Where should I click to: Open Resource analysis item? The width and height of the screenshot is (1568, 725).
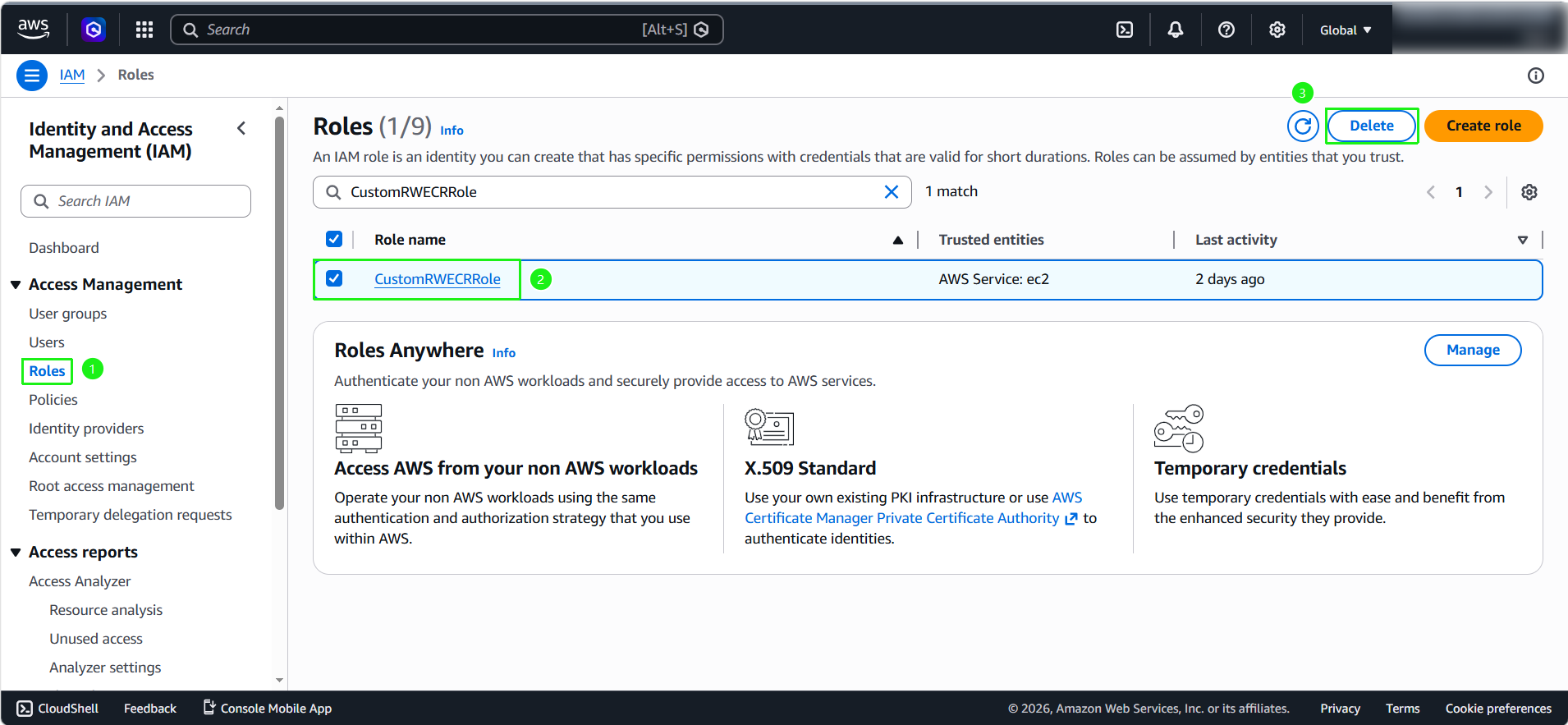pyautogui.click(x=106, y=610)
